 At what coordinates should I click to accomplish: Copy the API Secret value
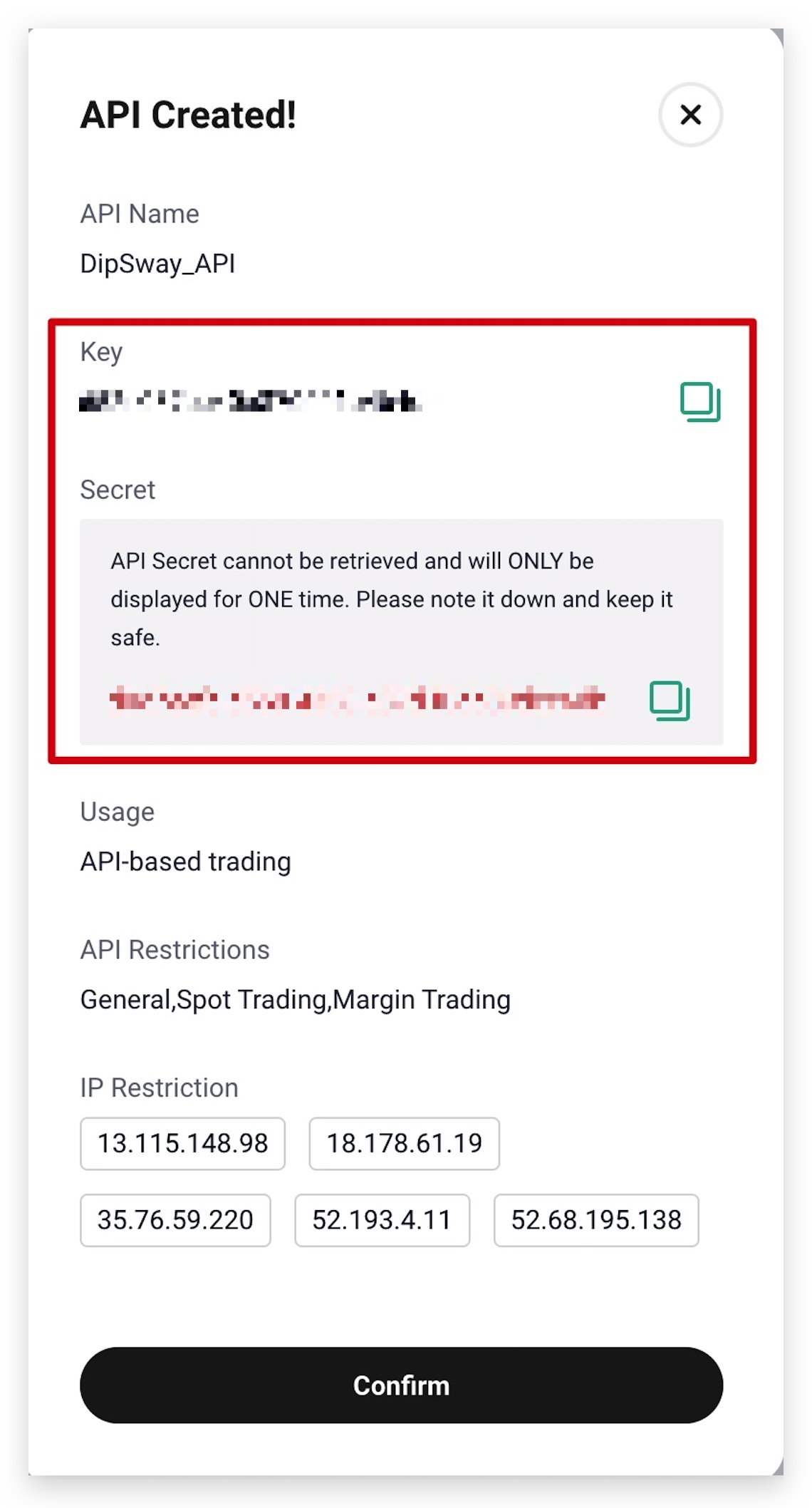(x=670, y=701)
